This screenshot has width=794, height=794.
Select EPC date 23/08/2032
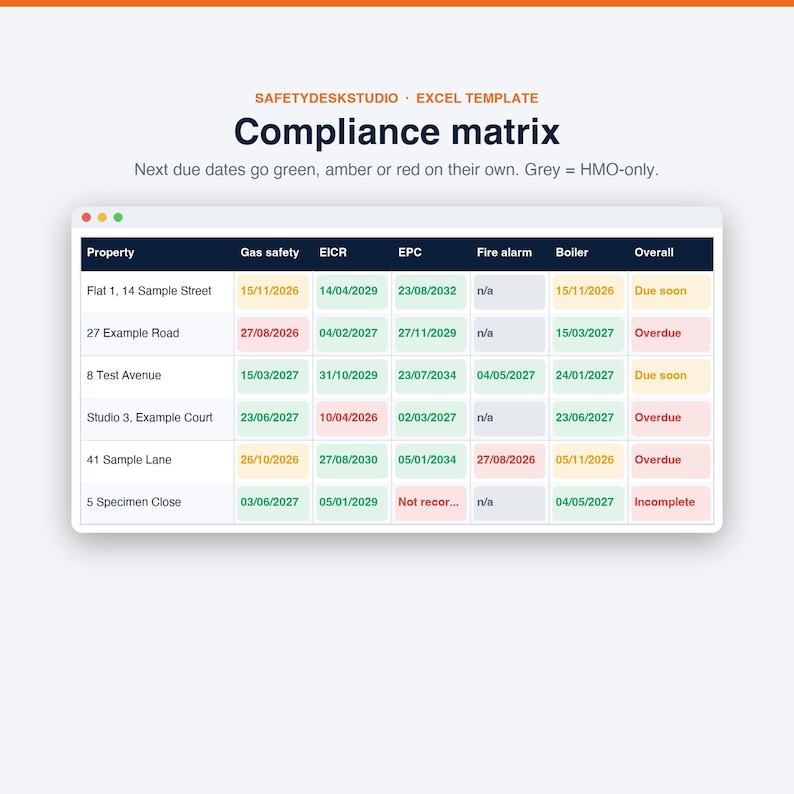(x=430, y=292)
